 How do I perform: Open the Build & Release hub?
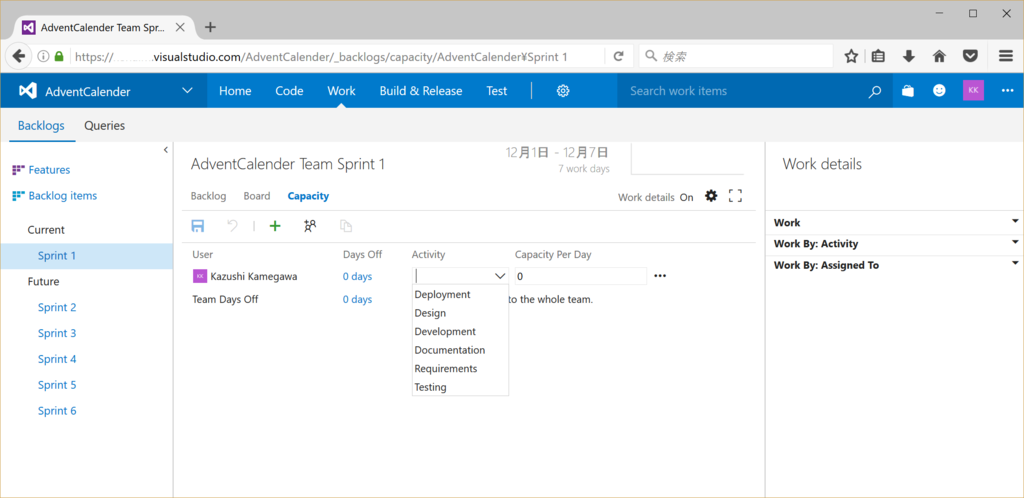click(421, 91)
